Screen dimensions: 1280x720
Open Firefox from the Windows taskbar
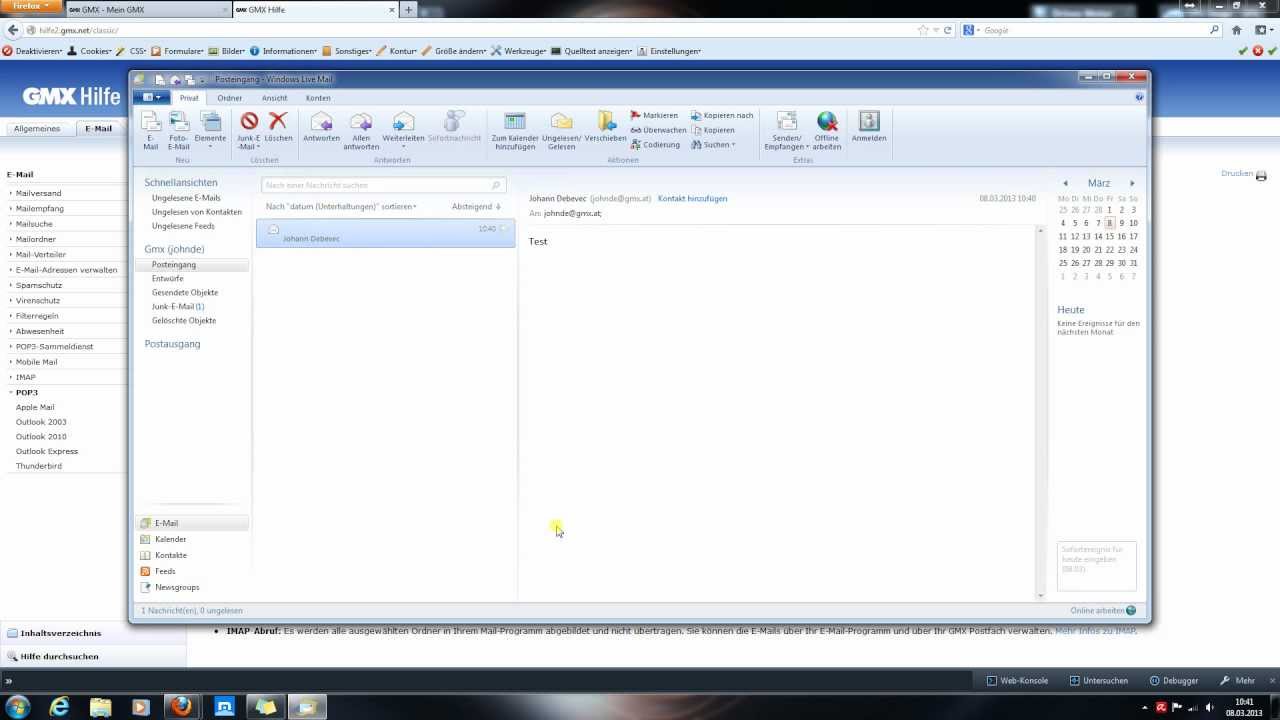click(x=181, y=707)
